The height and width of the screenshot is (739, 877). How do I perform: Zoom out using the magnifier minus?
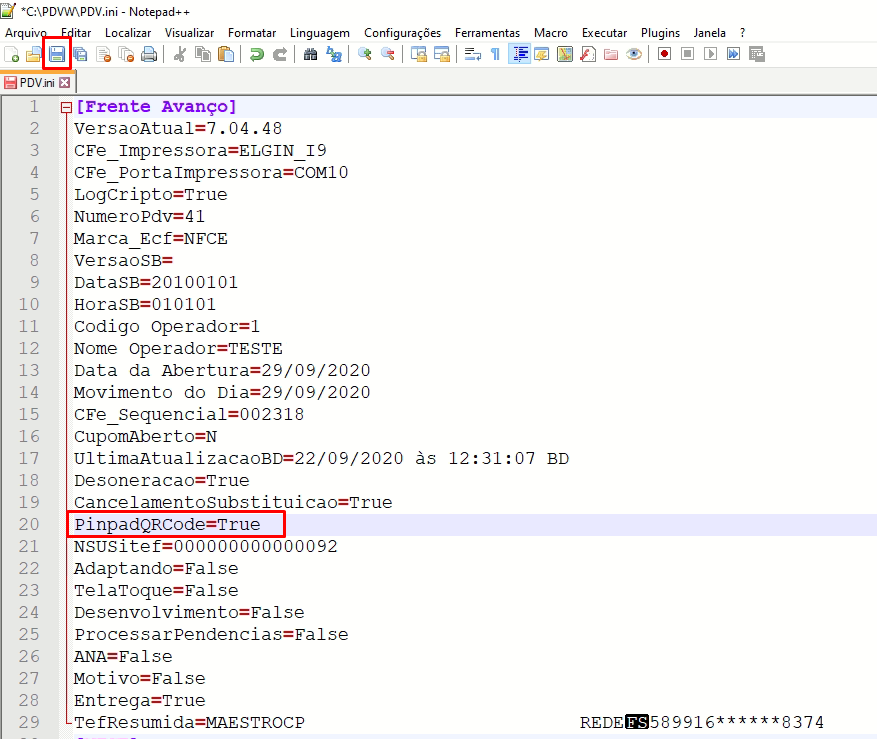point(388,54)
